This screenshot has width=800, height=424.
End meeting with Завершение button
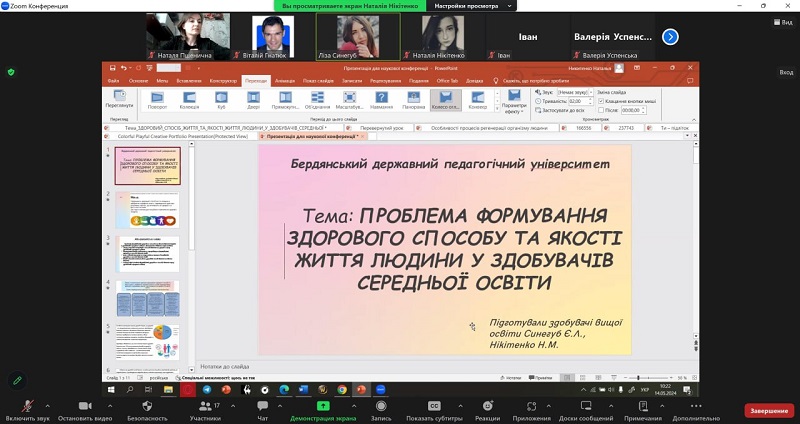(x=769, y=411)
